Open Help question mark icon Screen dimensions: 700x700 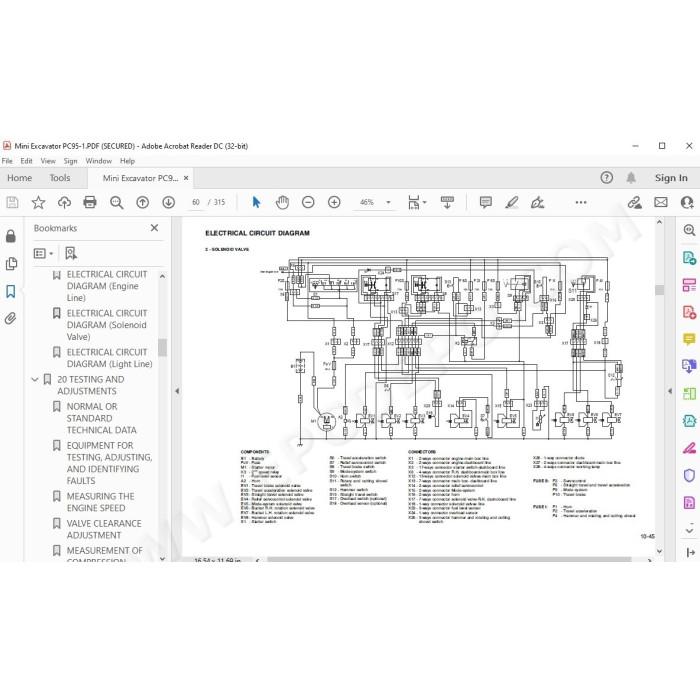(606, 178)
